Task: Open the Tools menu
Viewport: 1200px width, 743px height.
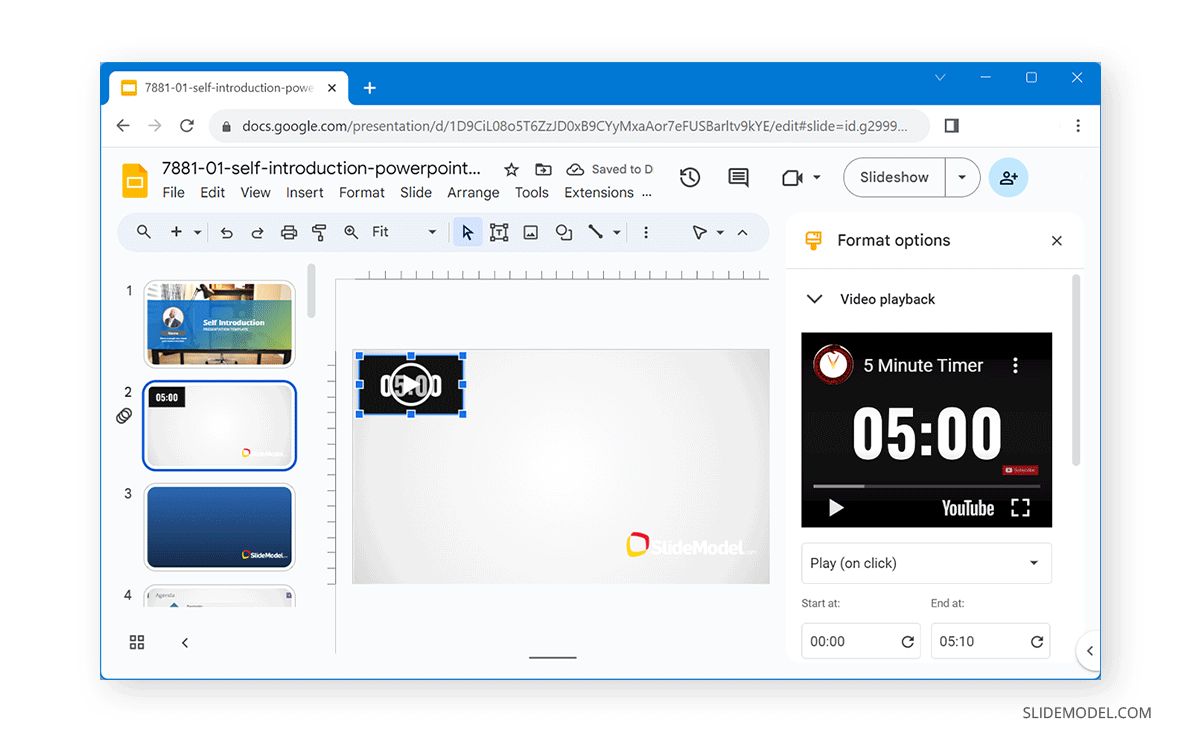Action: [x=532, y=193]
